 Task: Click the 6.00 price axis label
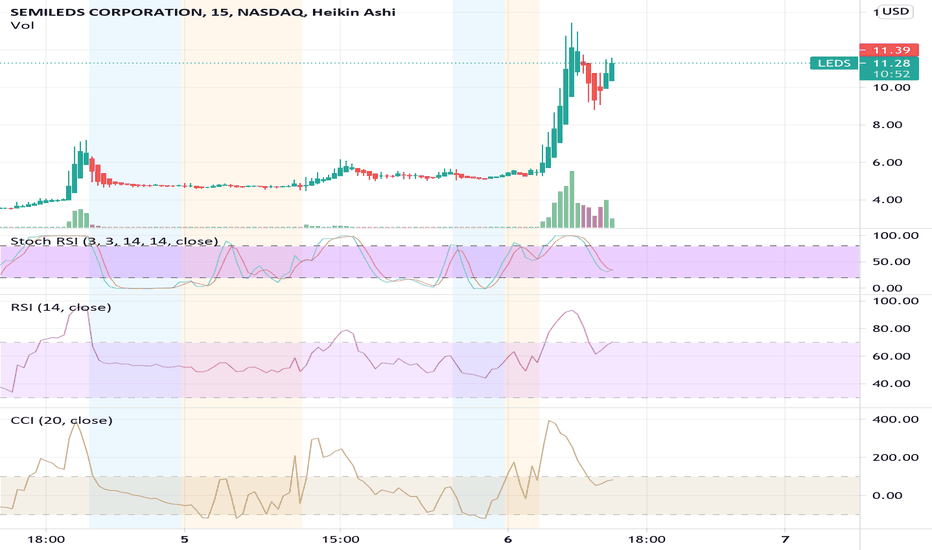click(x=887, y=162)
